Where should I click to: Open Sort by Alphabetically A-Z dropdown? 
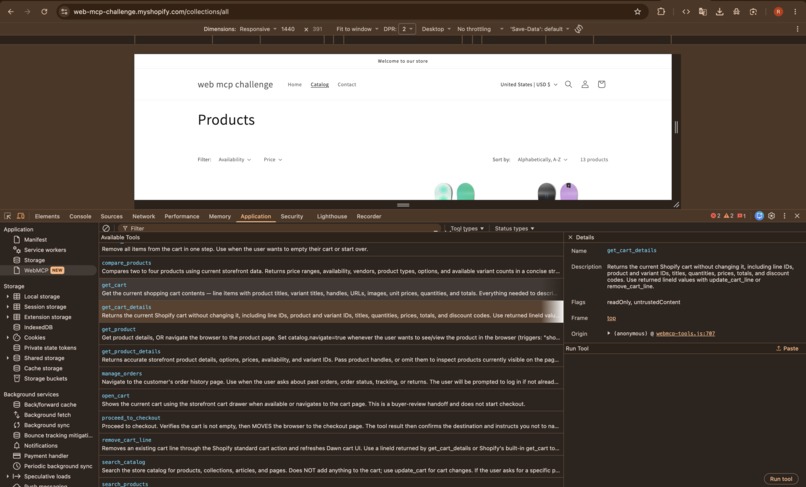coord(542,159)
